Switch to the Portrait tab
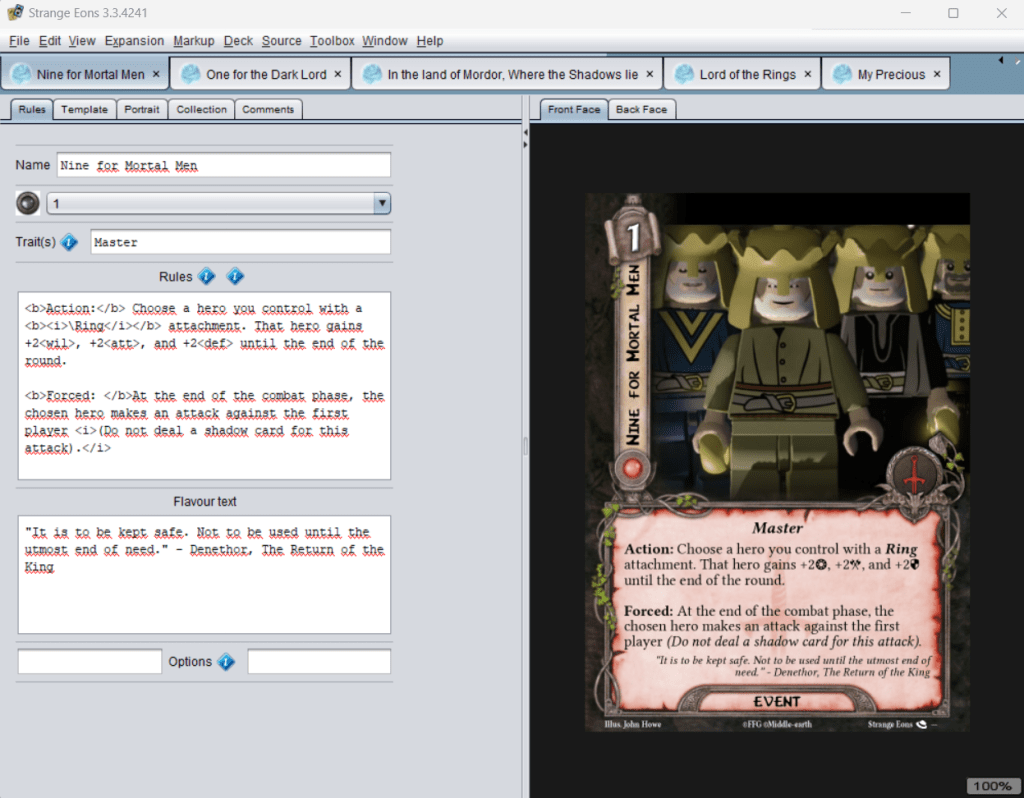The height and width of the screenshot is (798, 1024). coord(141,109)
